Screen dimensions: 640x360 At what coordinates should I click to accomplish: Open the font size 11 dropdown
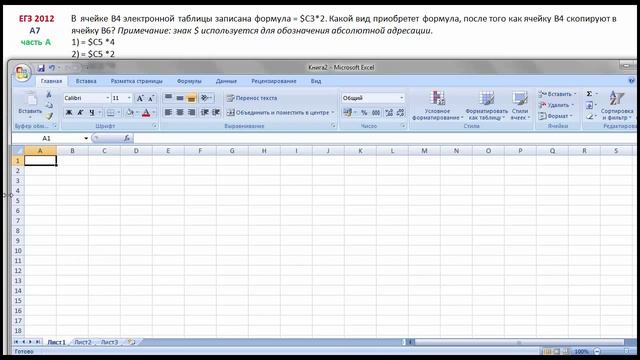pos(129,98)
